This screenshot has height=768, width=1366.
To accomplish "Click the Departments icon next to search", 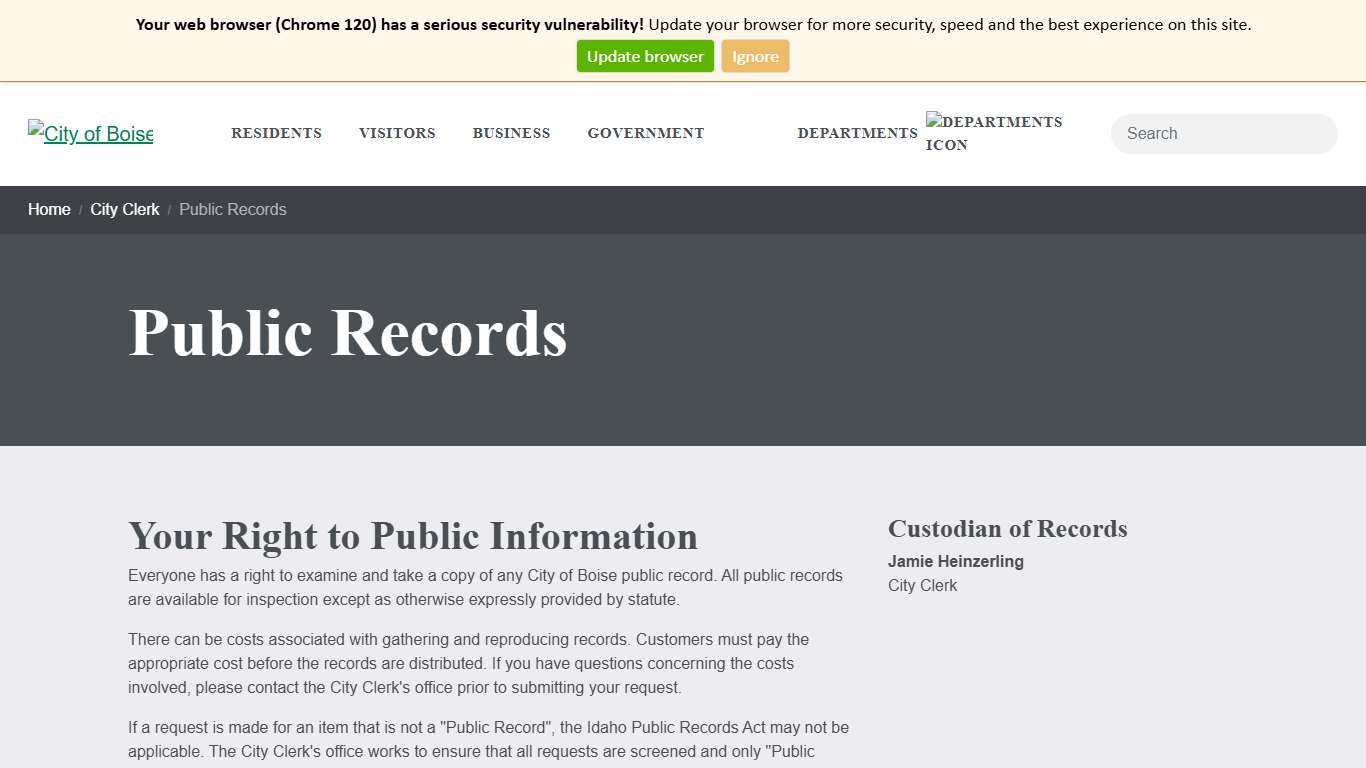I will tap(994, 133).
